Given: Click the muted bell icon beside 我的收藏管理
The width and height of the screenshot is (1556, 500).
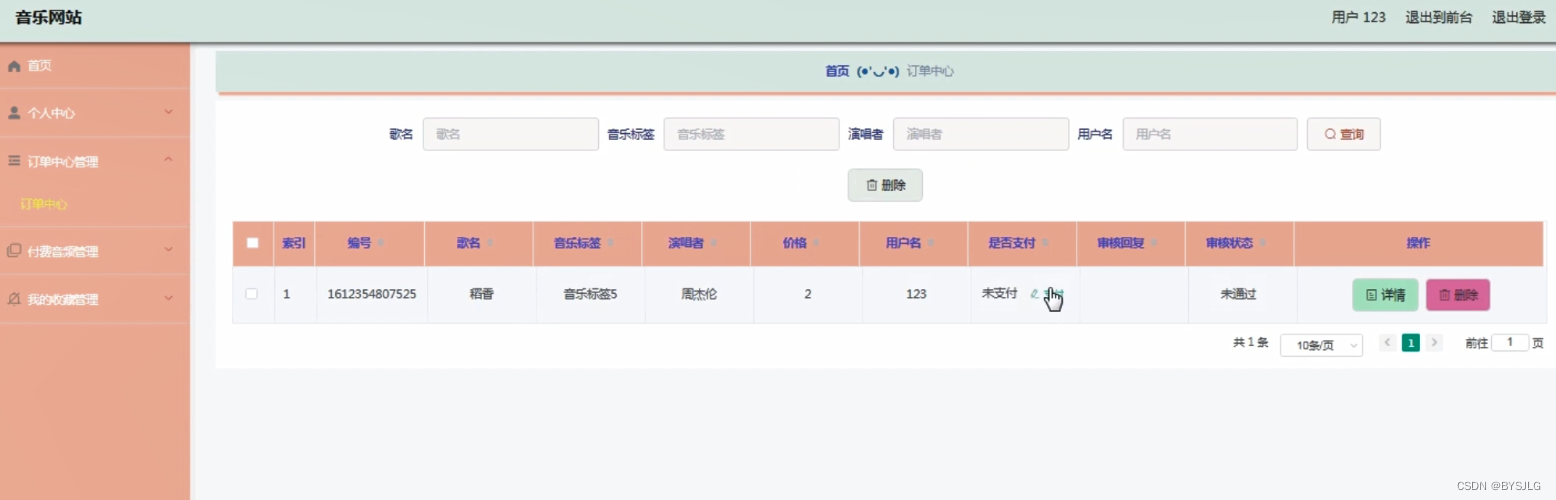Looking at the screenshot, I should pos(14,299).
